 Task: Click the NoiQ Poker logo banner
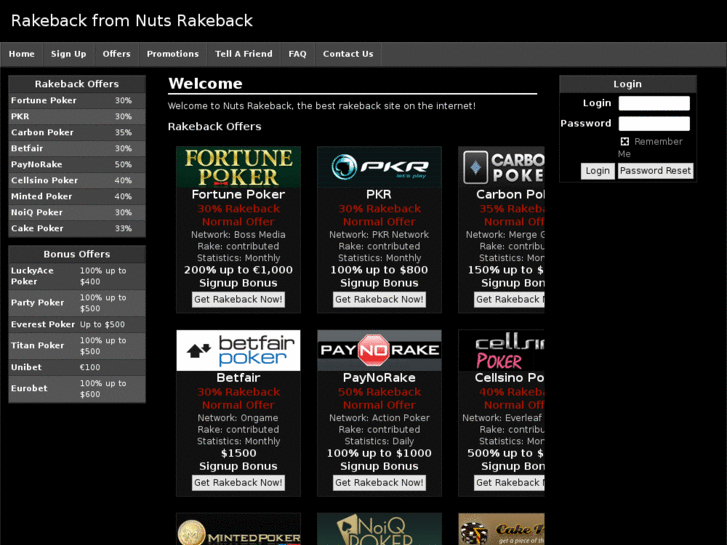point(379,529)
